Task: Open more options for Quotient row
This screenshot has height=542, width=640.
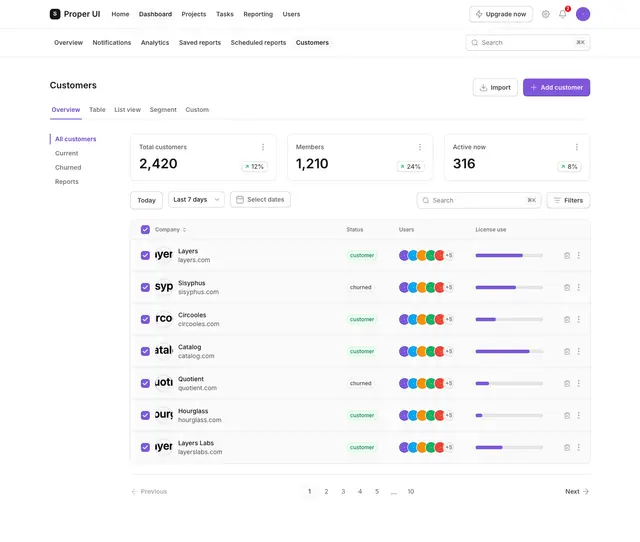Action: click(578, 383)
